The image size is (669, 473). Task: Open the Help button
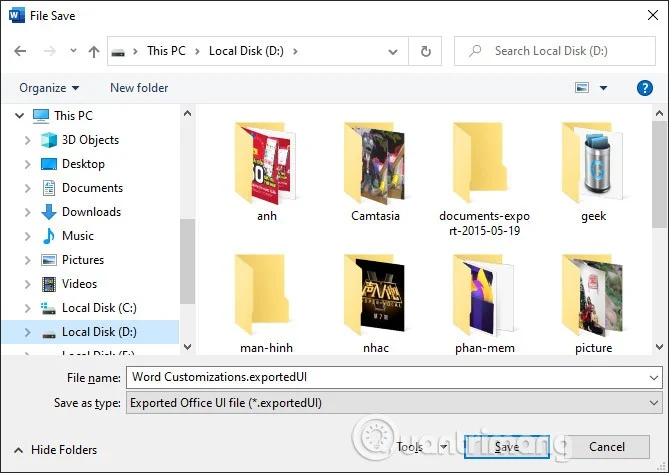645,88
